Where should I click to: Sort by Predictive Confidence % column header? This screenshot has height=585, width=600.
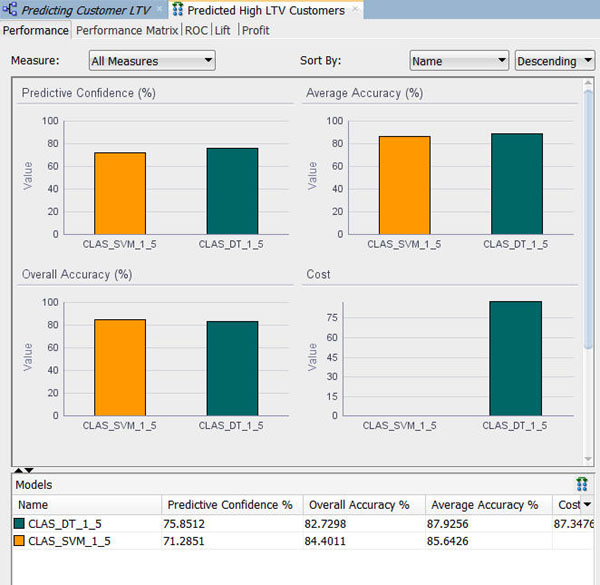click(x=230, y=505)
